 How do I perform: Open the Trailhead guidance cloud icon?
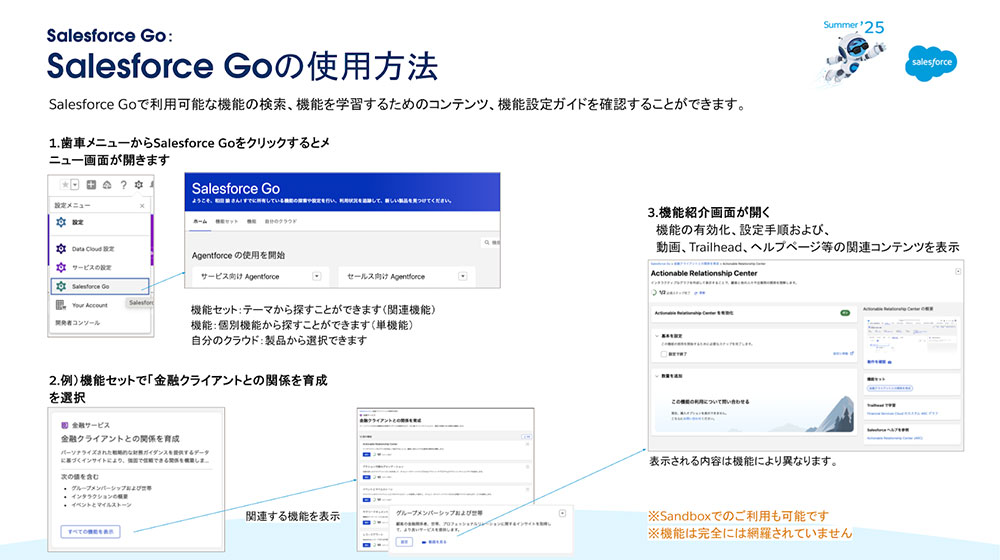click(x=107, y=185)
